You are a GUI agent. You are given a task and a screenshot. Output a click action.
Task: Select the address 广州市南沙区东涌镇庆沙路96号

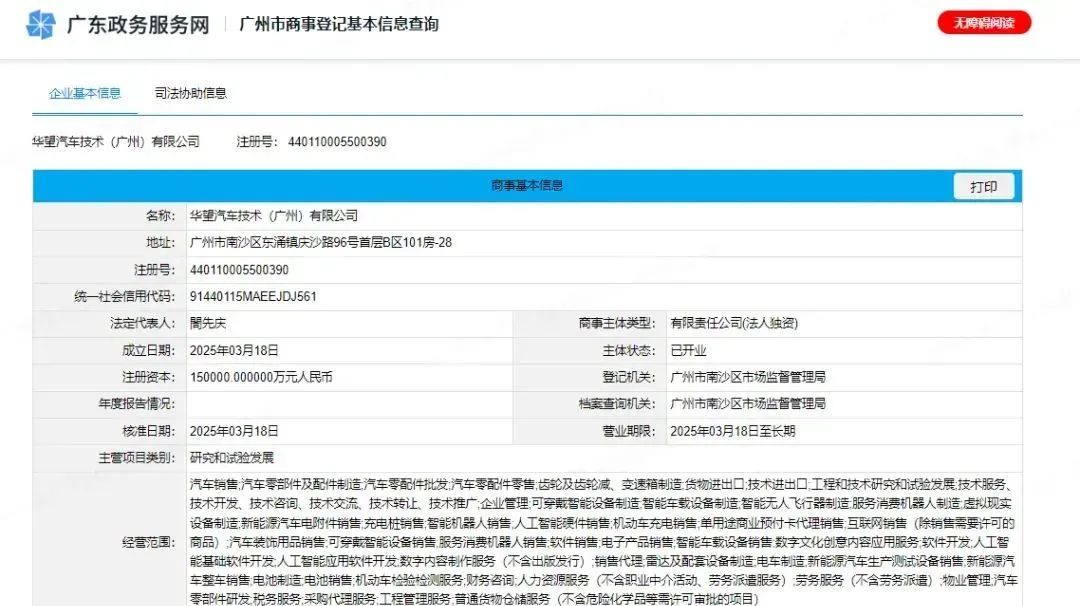tap(320, 242)
